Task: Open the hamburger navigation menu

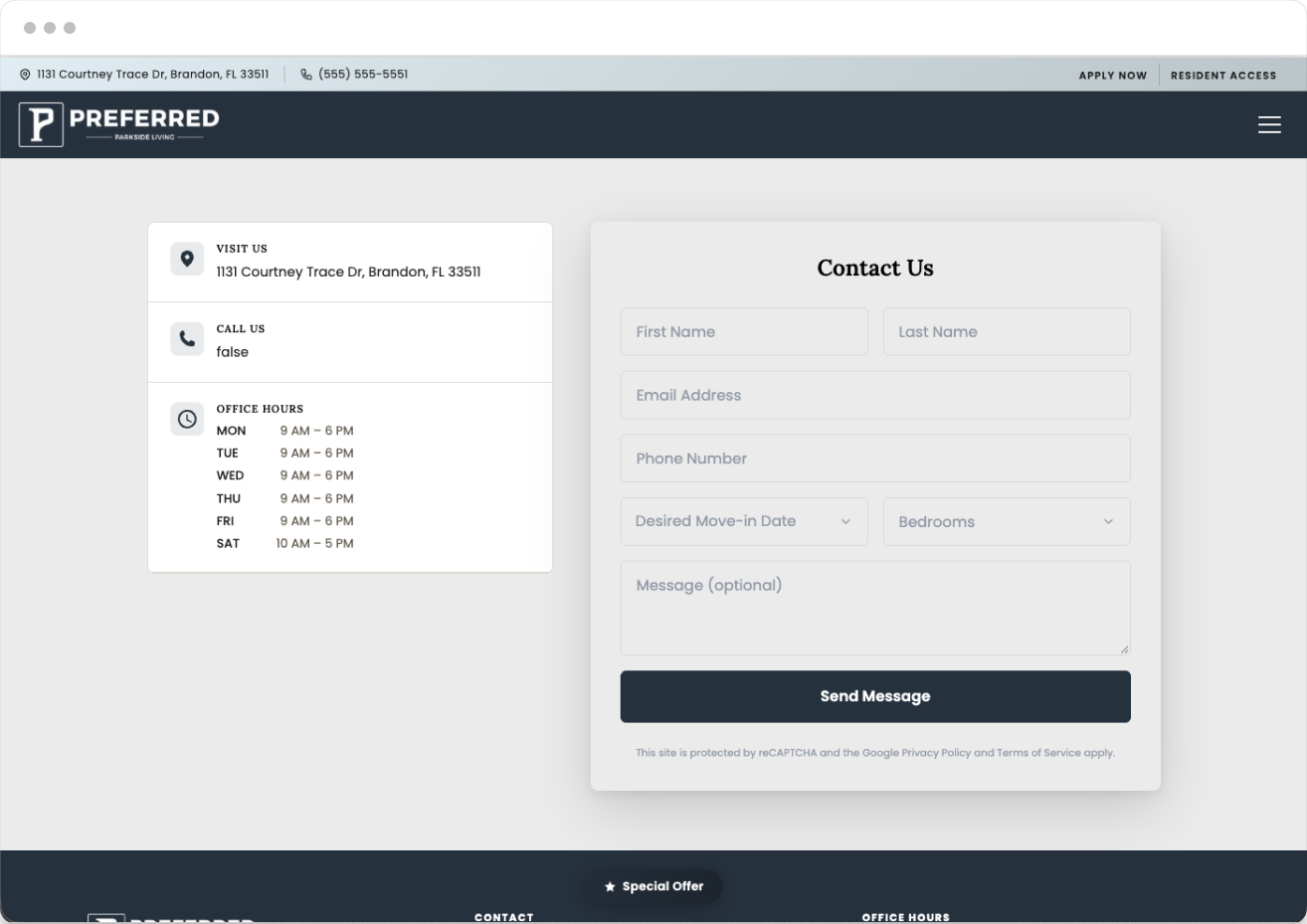Action: [1269, 124]
